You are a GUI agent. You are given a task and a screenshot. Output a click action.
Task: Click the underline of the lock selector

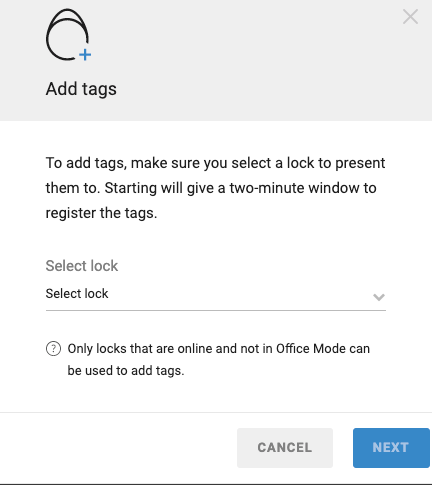[x=216, y=310]
